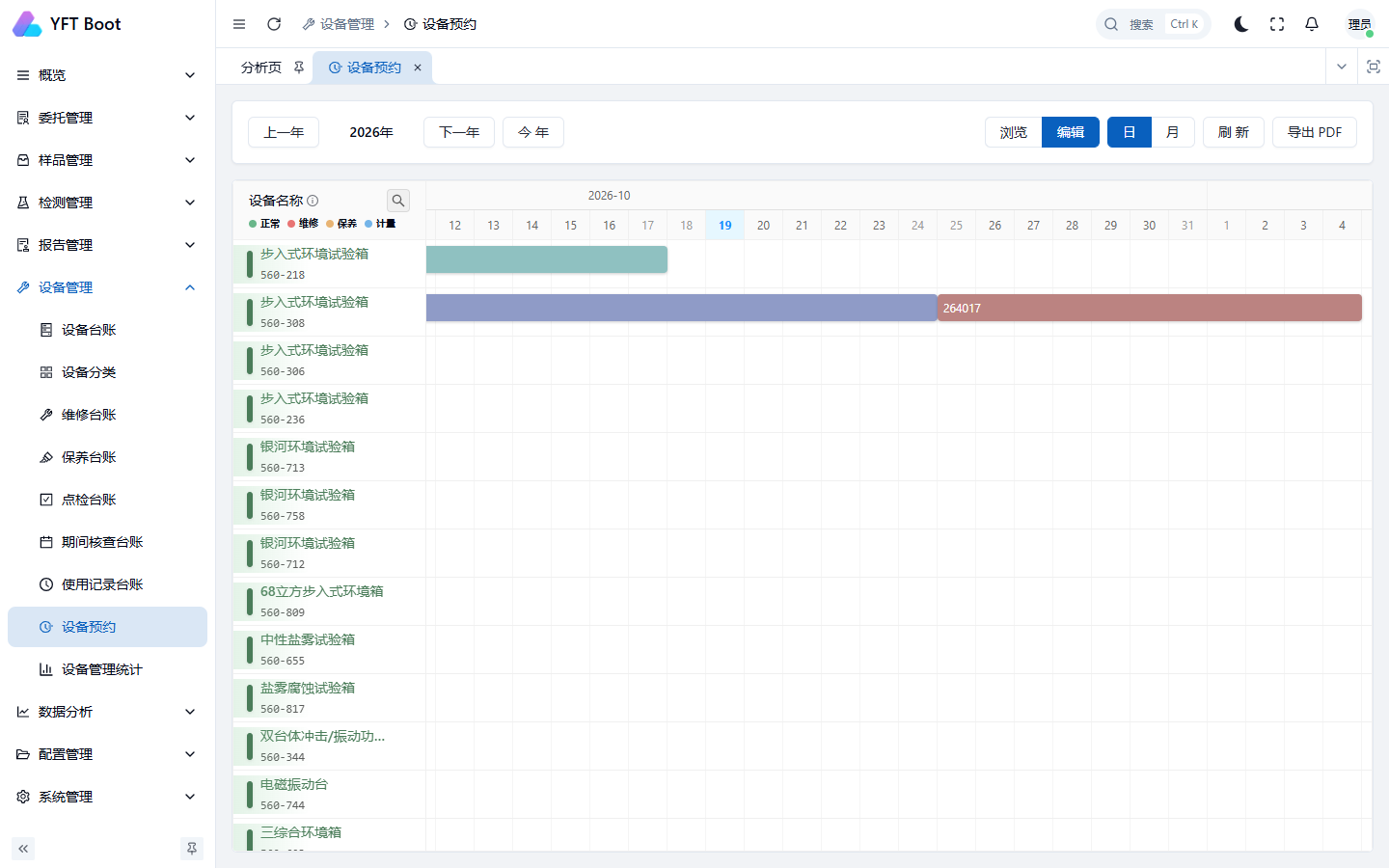This screenshot has width=1389, height=868.
Task: Select 编辑 mode
Action: 1071,132
